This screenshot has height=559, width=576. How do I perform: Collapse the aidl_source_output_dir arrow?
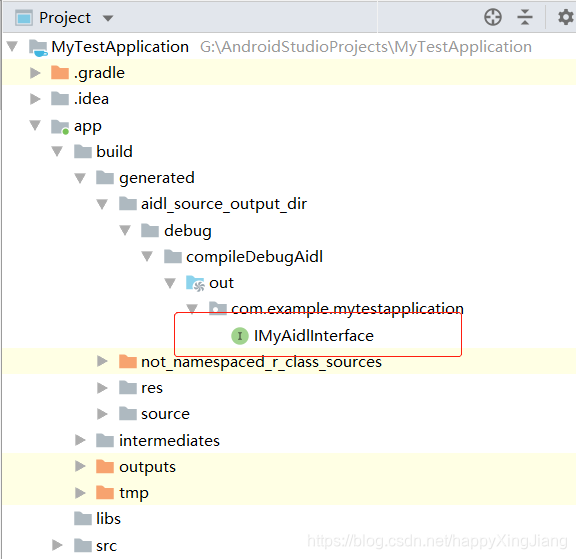pos(102,204)
